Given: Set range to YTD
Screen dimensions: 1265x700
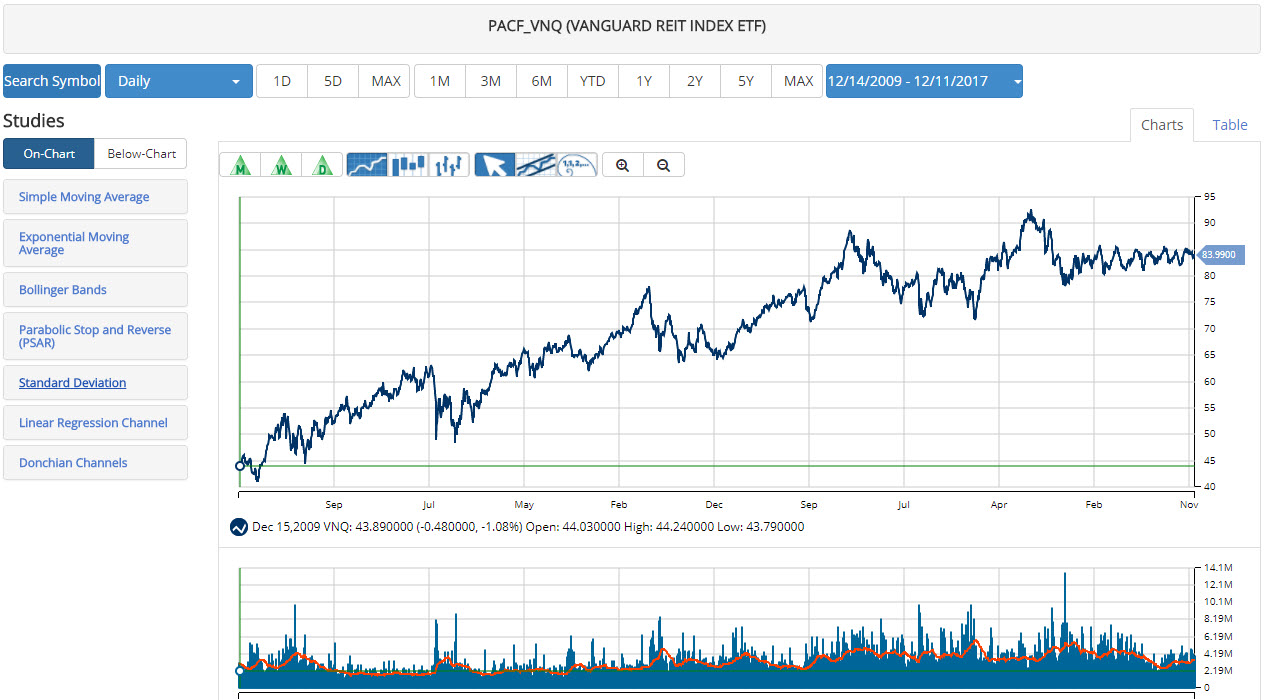Looking at the screenshot, I should click(593, 81).
